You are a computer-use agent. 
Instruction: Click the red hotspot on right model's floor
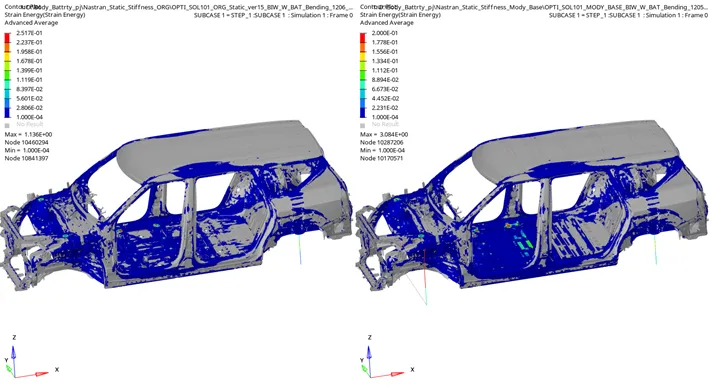point(509,225)
